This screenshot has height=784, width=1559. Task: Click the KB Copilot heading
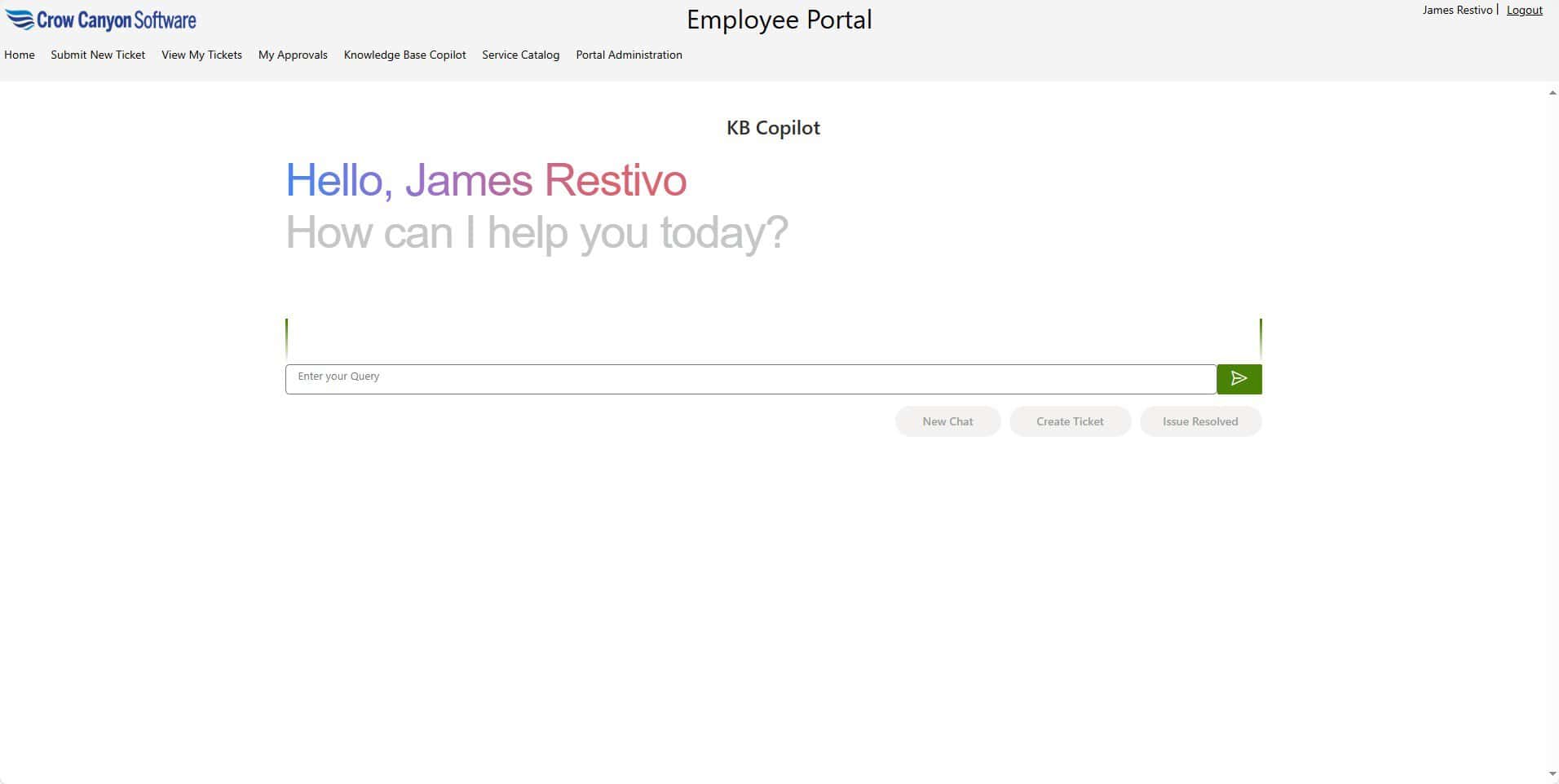(773, 128)
